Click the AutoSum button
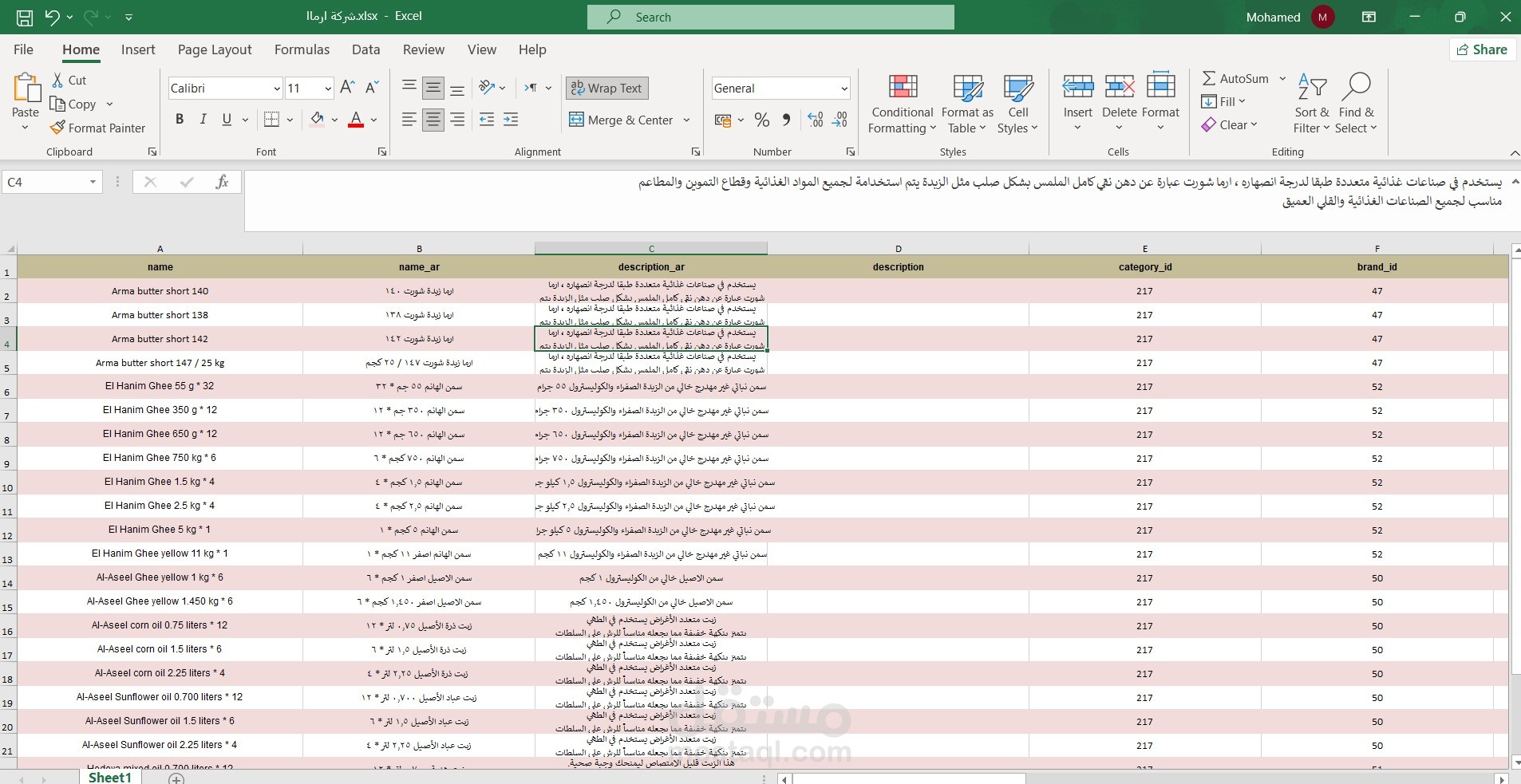 coord(1235,78)
